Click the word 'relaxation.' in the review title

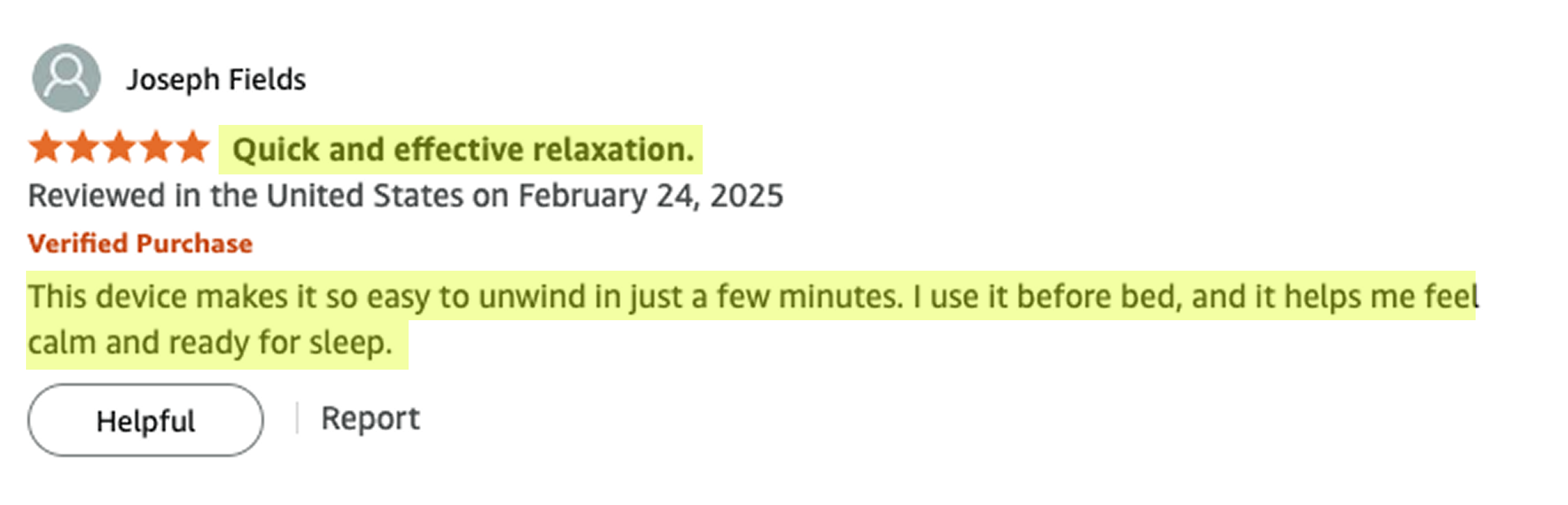coord(614,150)
